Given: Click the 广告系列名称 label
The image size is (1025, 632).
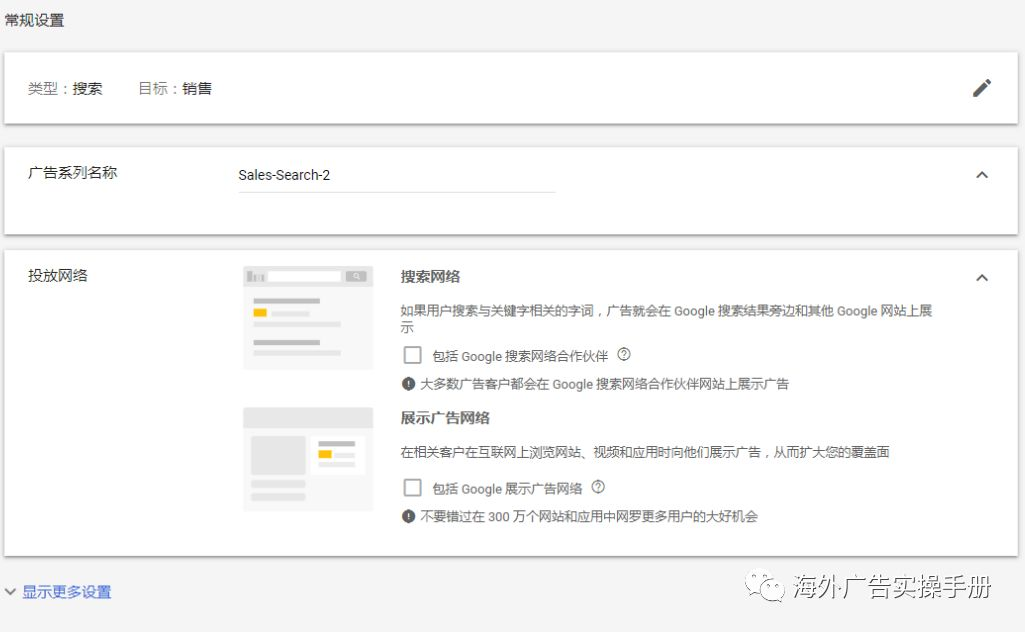Looking at the screenshot, I should [73, 173].
